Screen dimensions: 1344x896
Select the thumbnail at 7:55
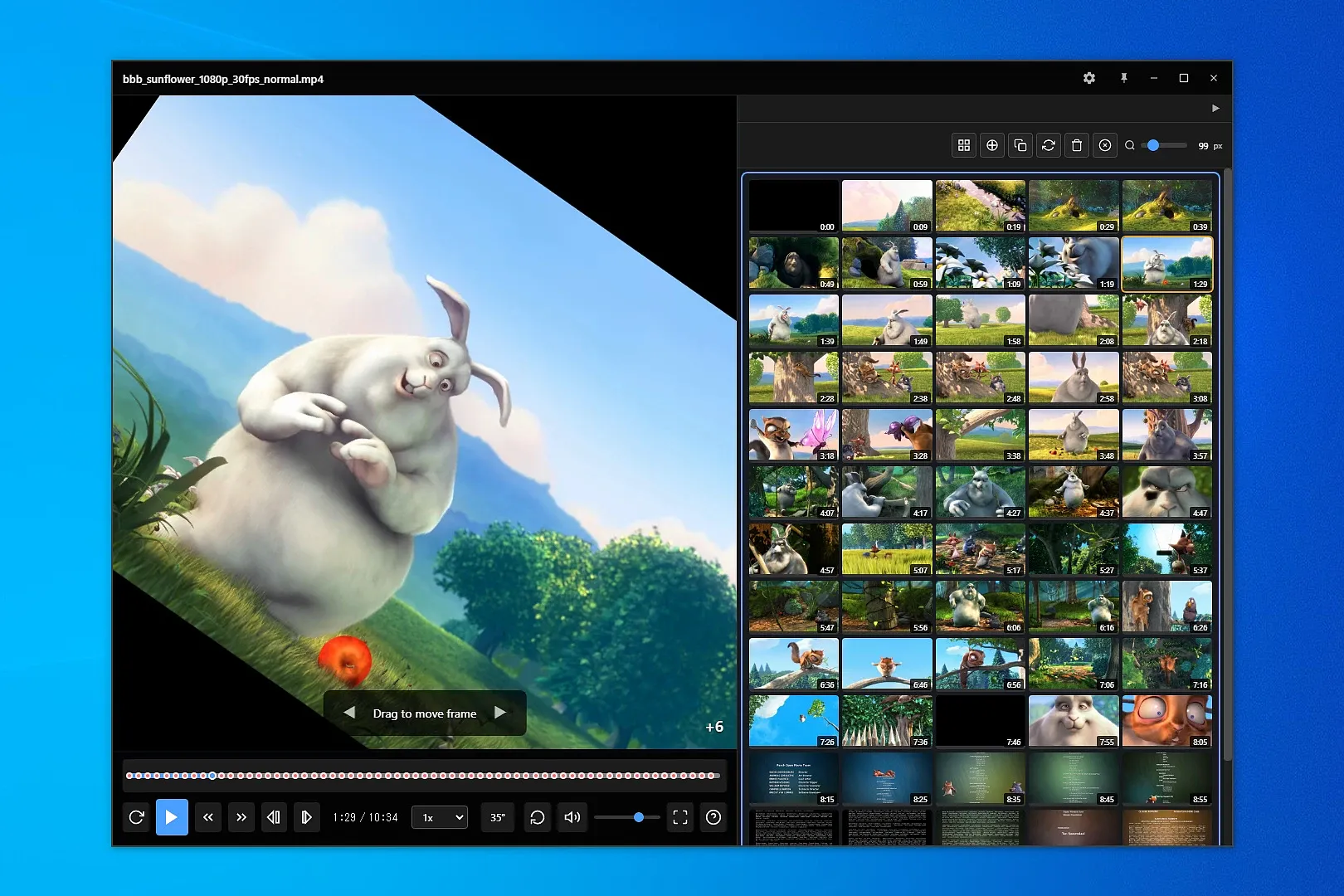1074,720
